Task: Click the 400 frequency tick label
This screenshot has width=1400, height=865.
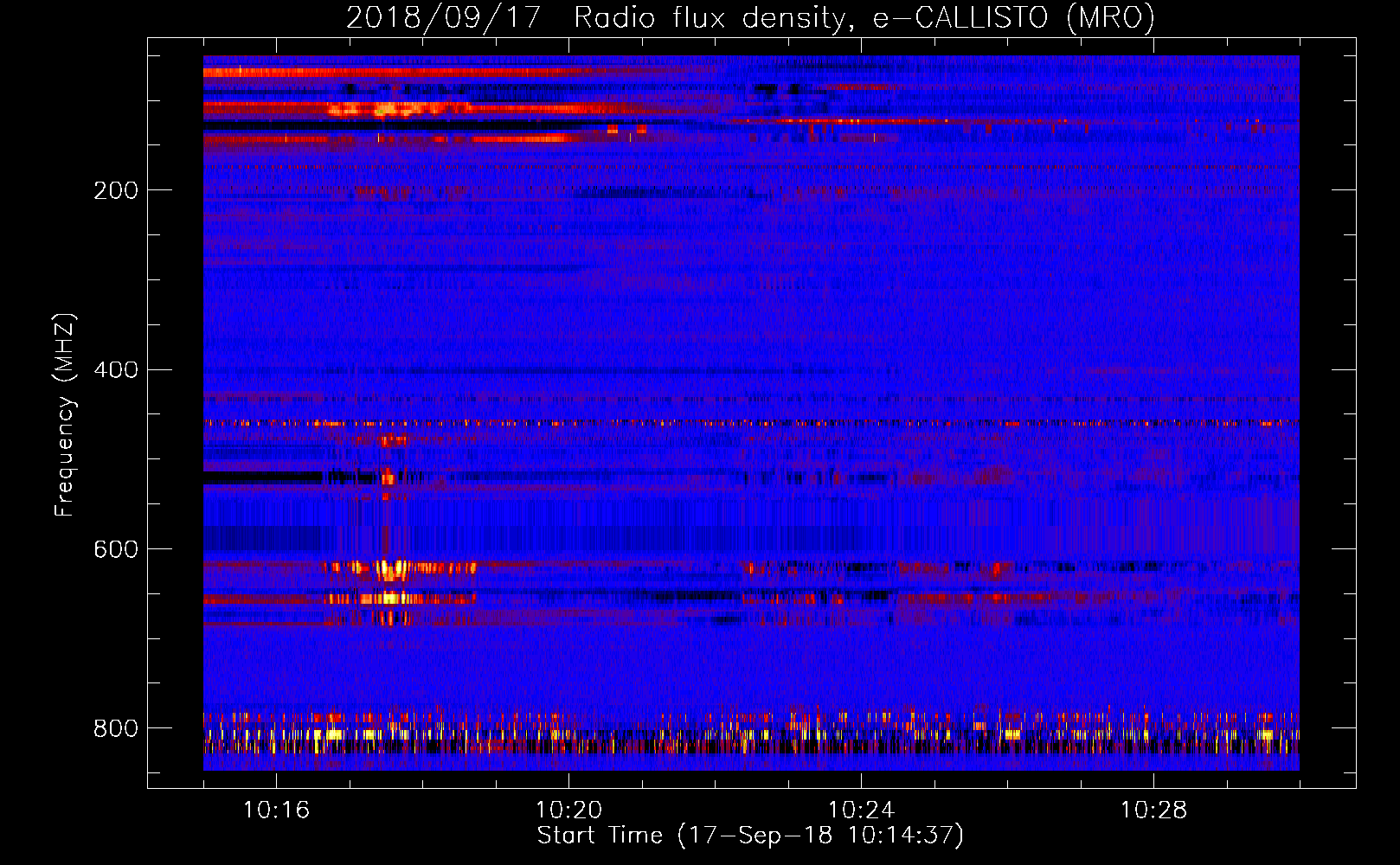Action: click(x=116, y=370)
